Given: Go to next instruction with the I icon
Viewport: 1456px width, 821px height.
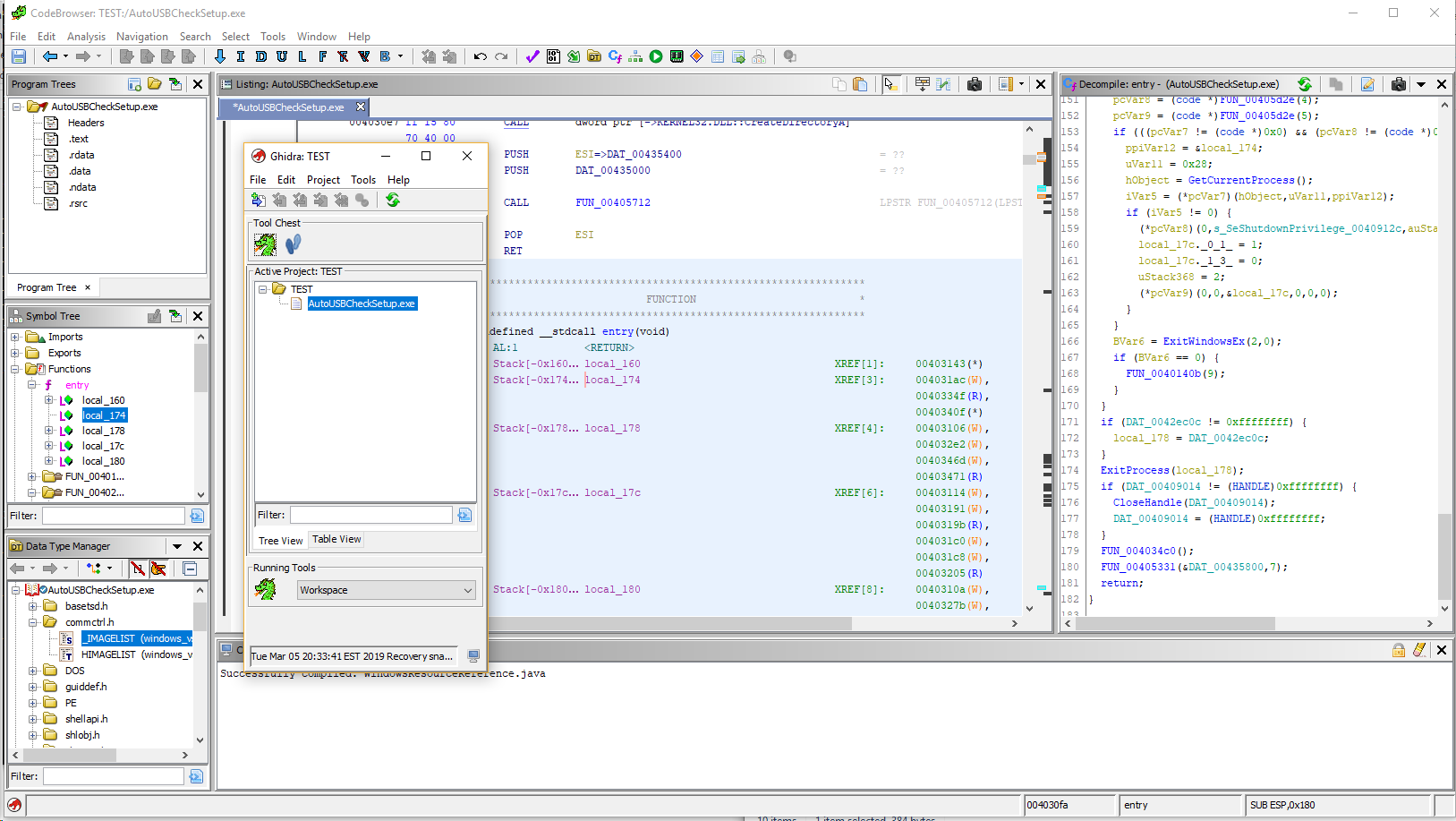Looking at the screenshot, I should click(241, 56).
